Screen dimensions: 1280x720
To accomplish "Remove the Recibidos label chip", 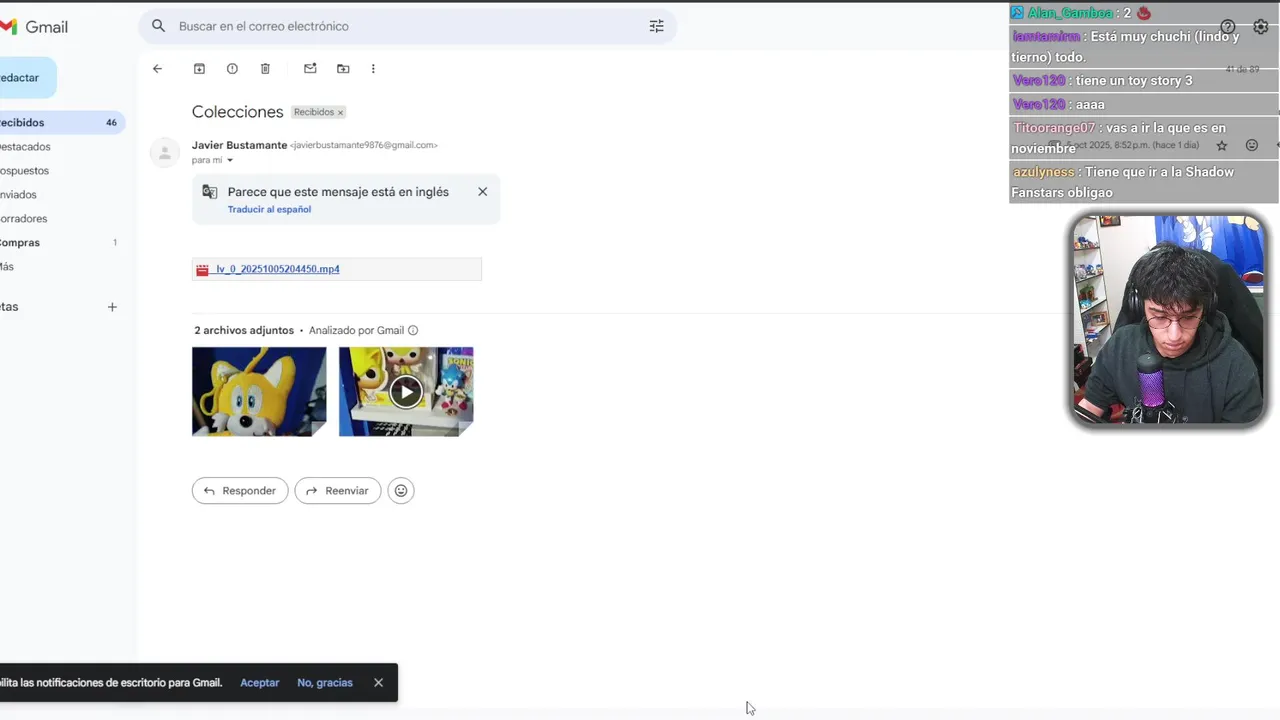I will (340, 113).
